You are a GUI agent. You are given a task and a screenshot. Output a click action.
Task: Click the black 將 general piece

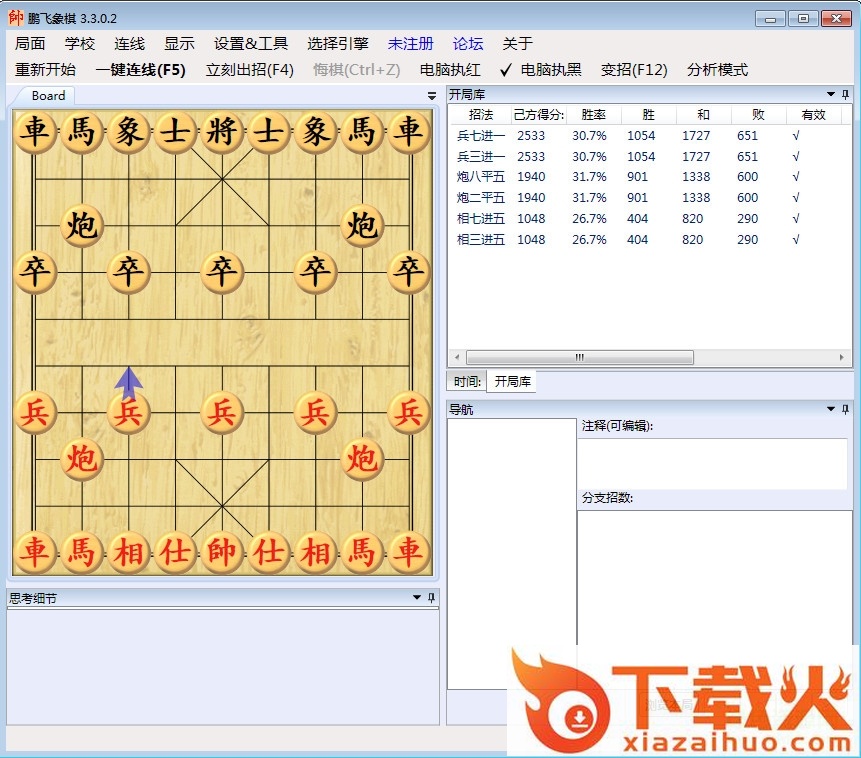pyautogui.click(x=222, y=132)
